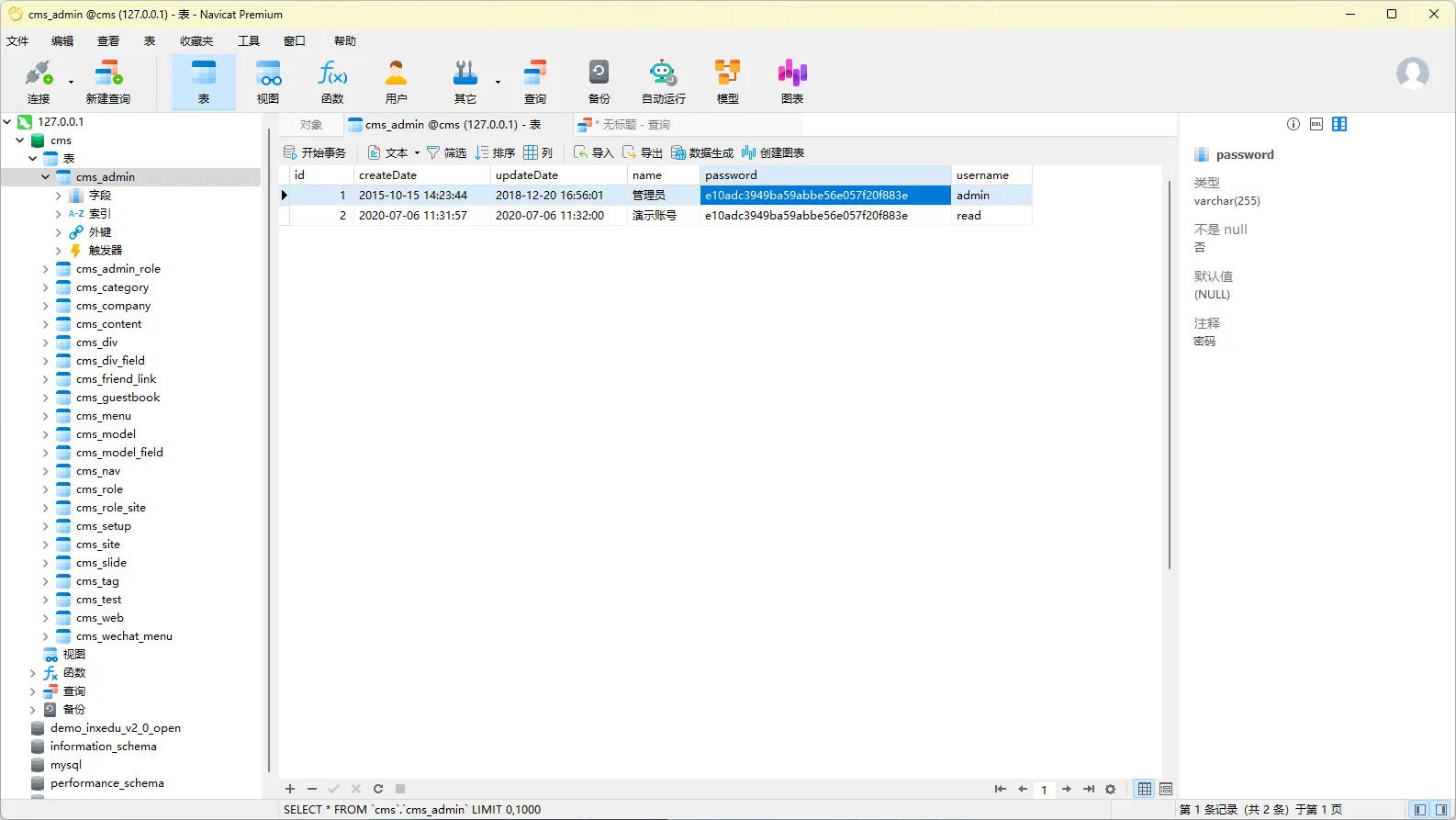Collapse the 127.0.0.1 connection node
This screenshot has width=1456, height=820.
7,121
